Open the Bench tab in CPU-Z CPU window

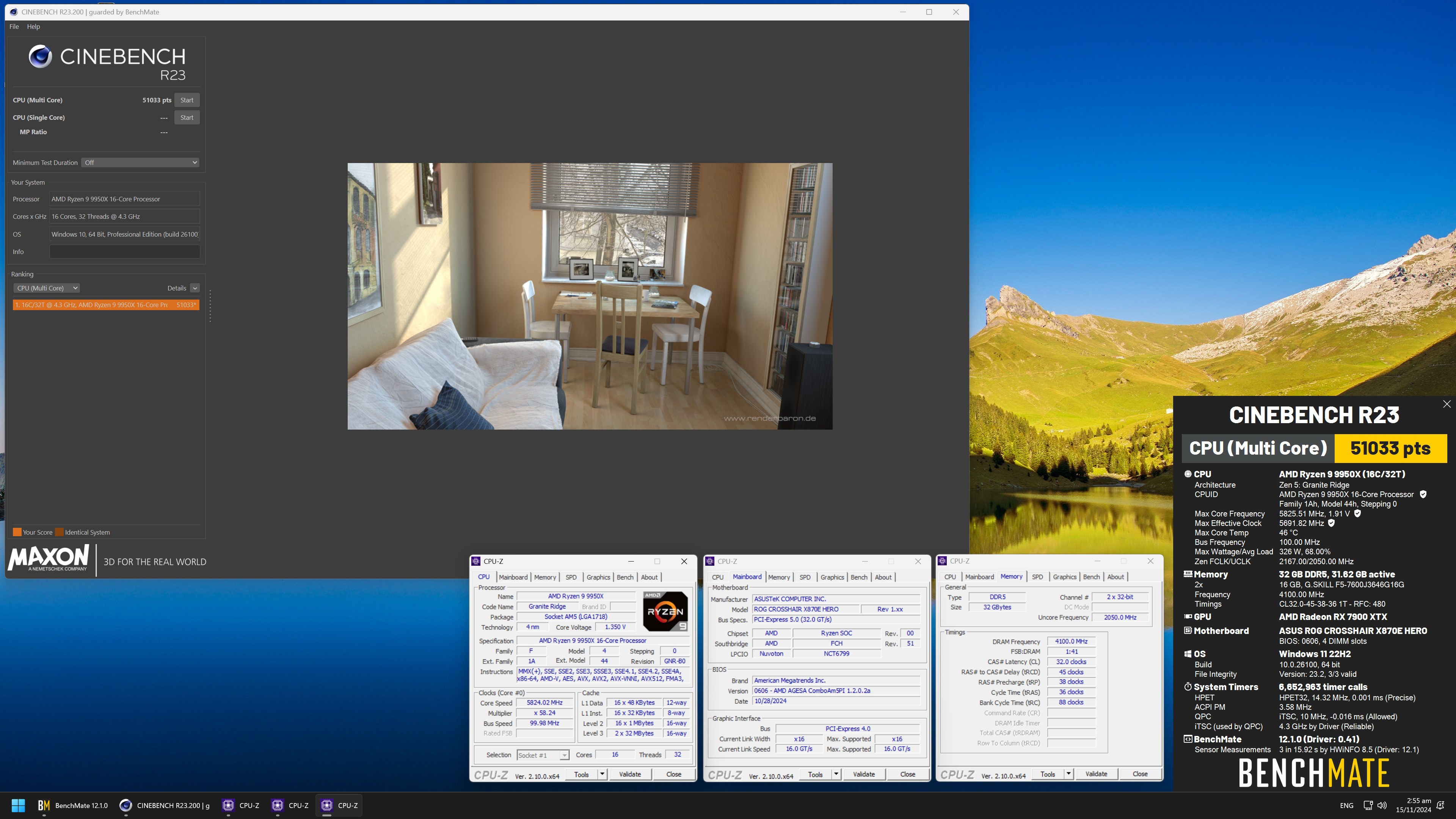pos(624,577)
